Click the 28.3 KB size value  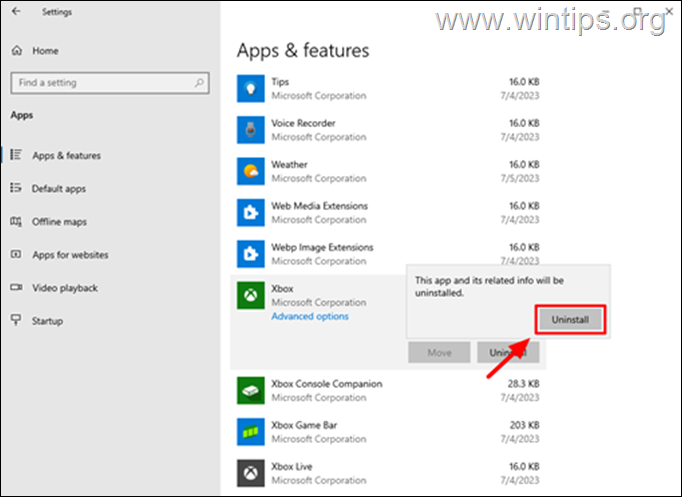pyautogui.click(x=523, y=384)
